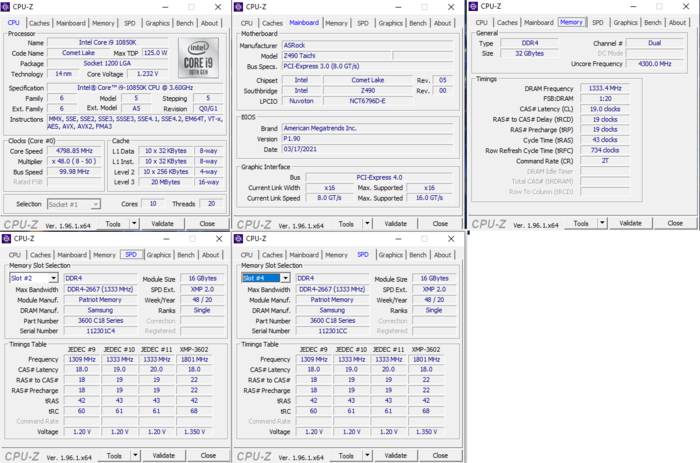Open the Tools dropdown arrow in the Memory window
The height and width of the screenshot is (463, 700).
pos(602,223)
